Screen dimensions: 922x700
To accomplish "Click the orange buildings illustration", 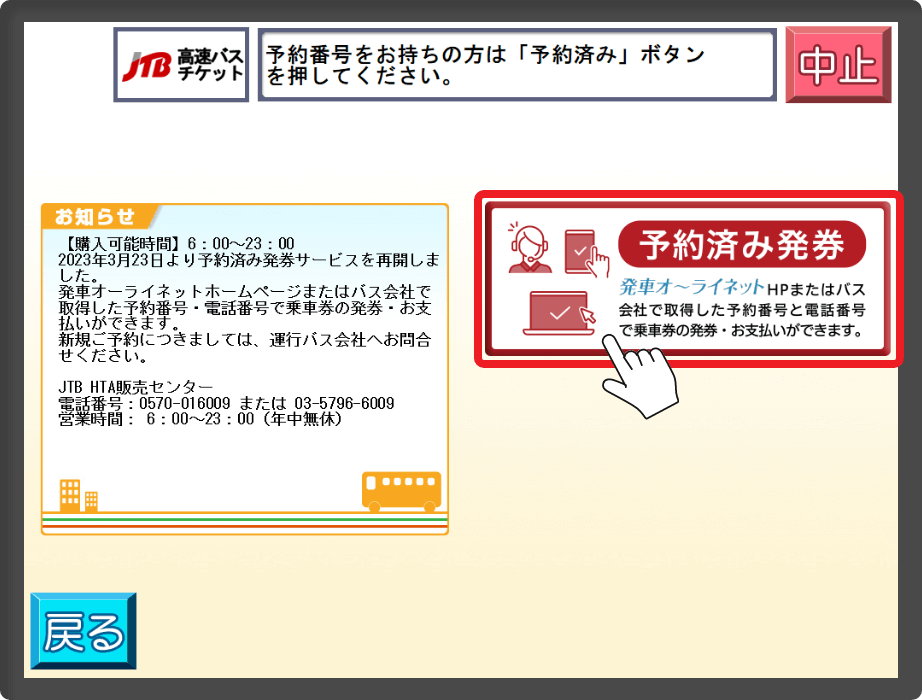I will [x=78, y=495].
